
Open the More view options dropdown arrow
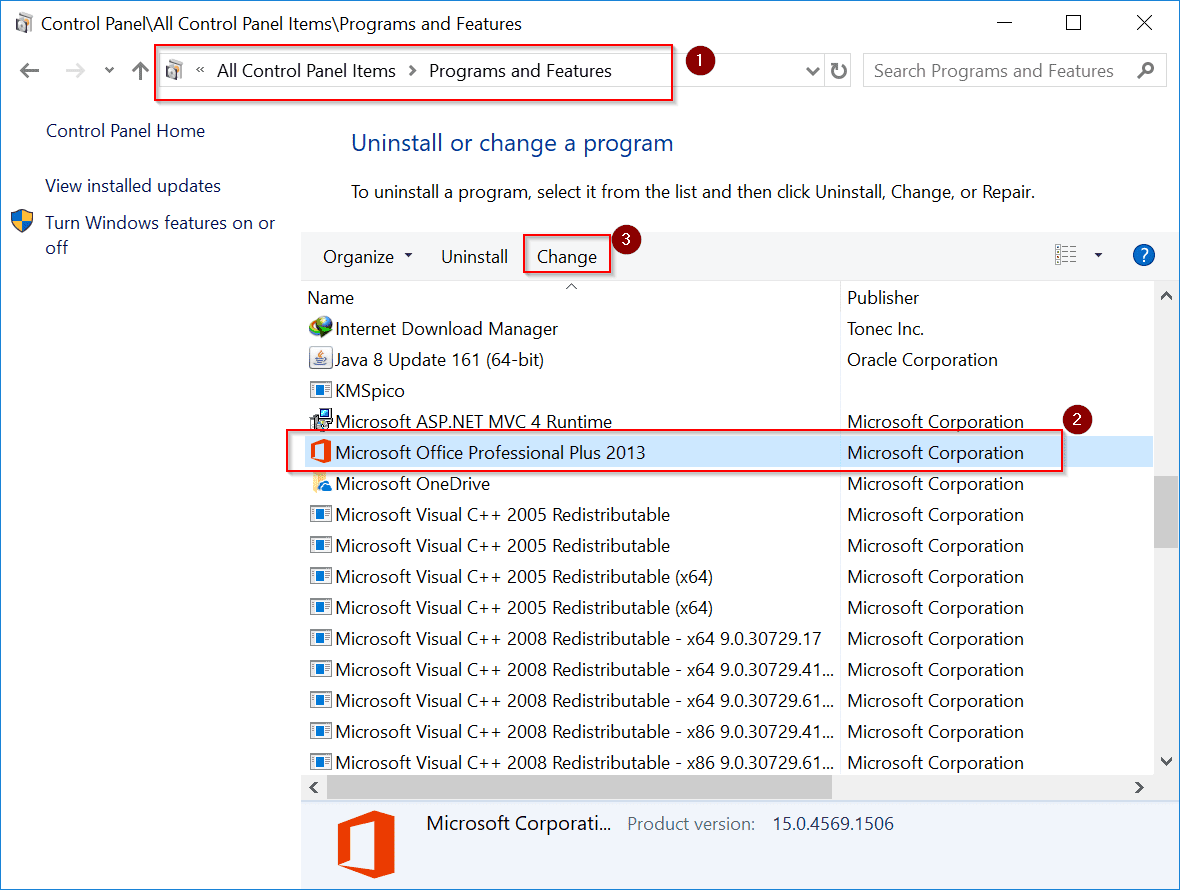pos(1098,255)
